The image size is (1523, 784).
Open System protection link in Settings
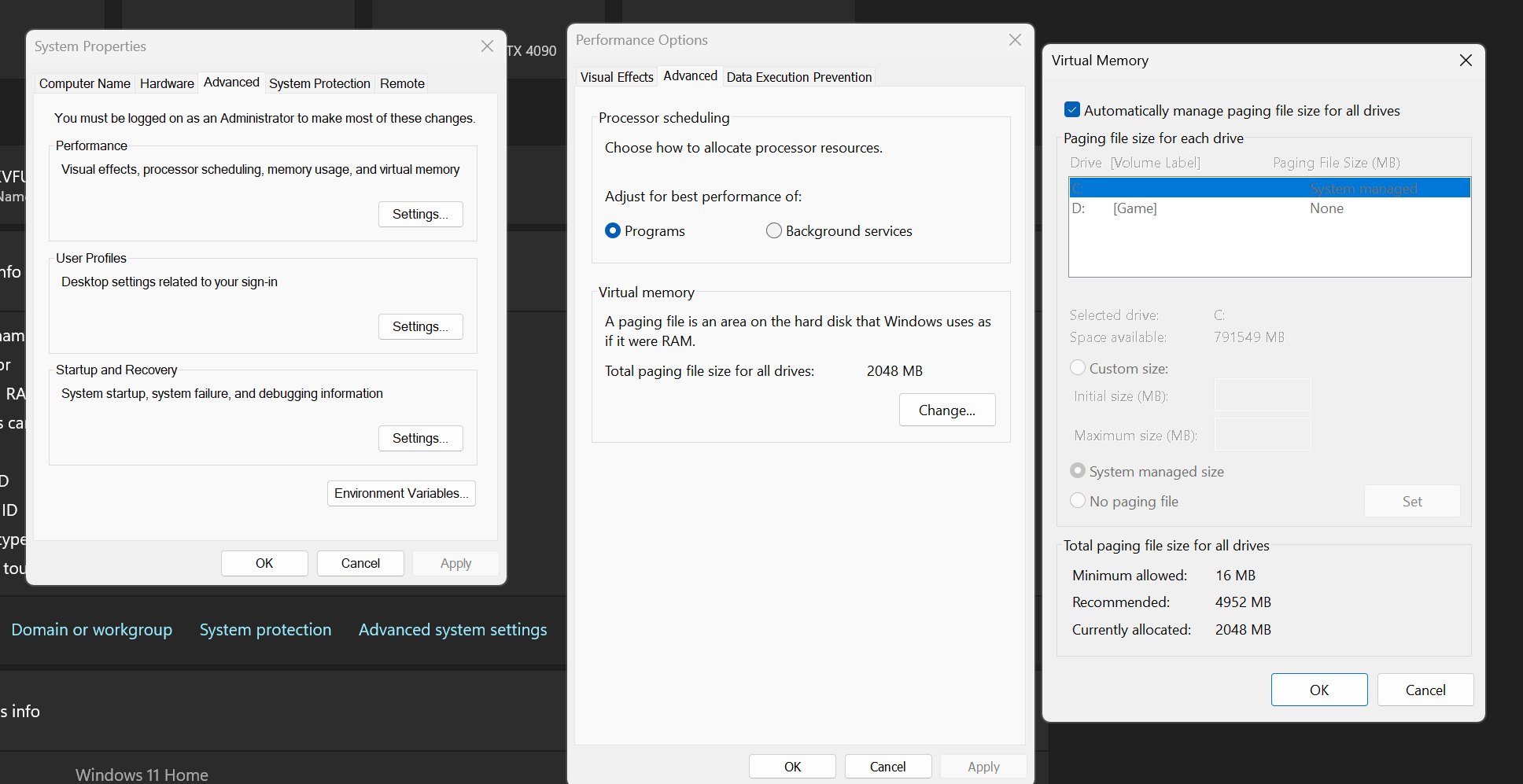coord(266,630)
